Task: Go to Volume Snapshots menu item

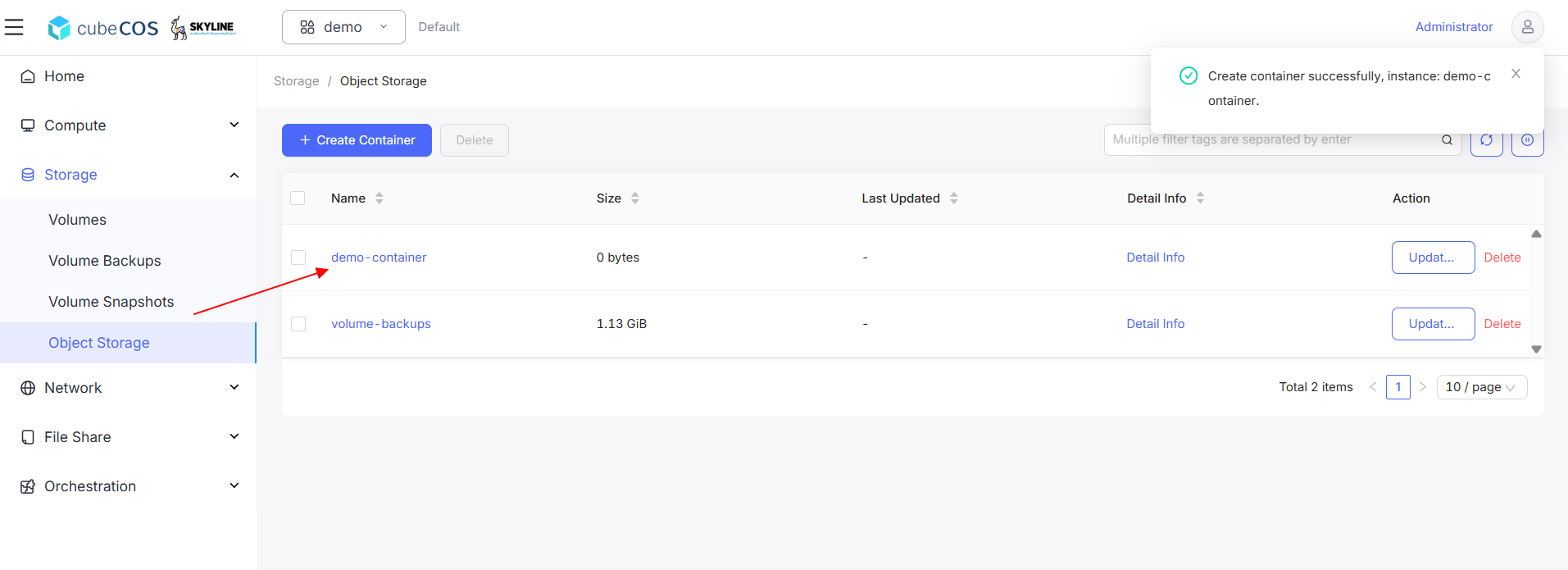Action: tap(111, 302)
